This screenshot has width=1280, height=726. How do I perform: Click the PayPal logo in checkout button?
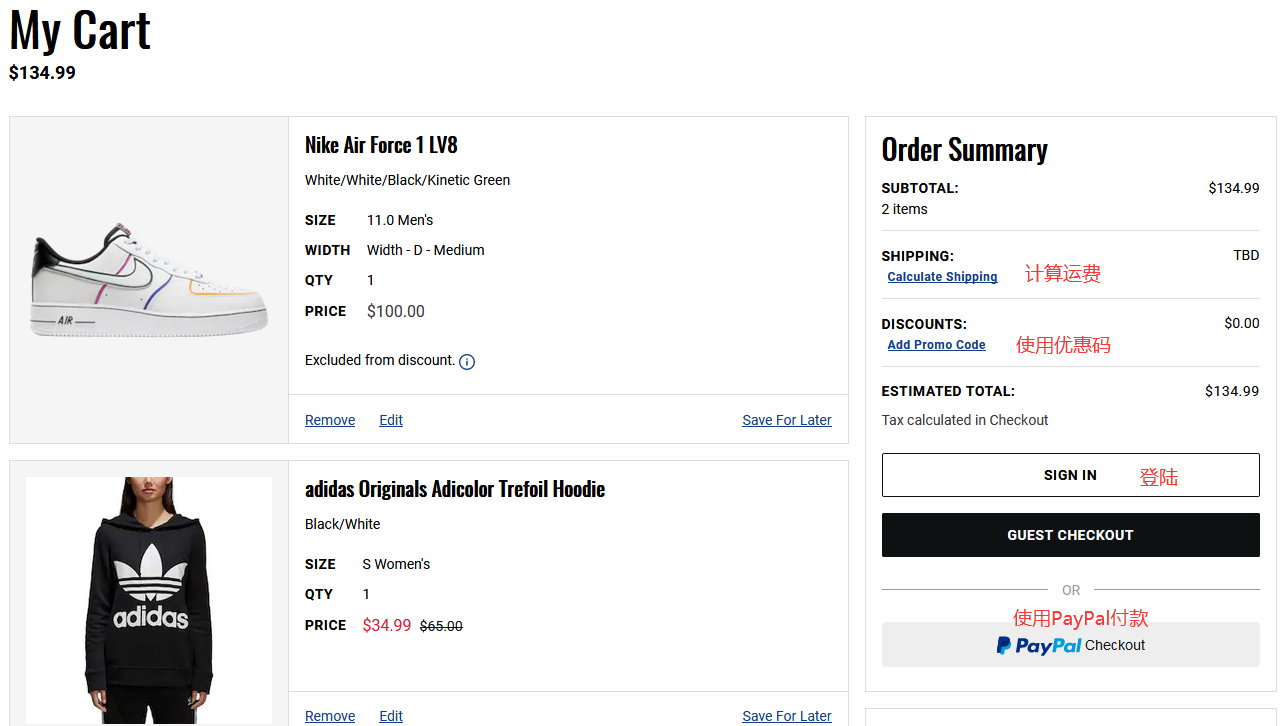(x=1039, y=646)
